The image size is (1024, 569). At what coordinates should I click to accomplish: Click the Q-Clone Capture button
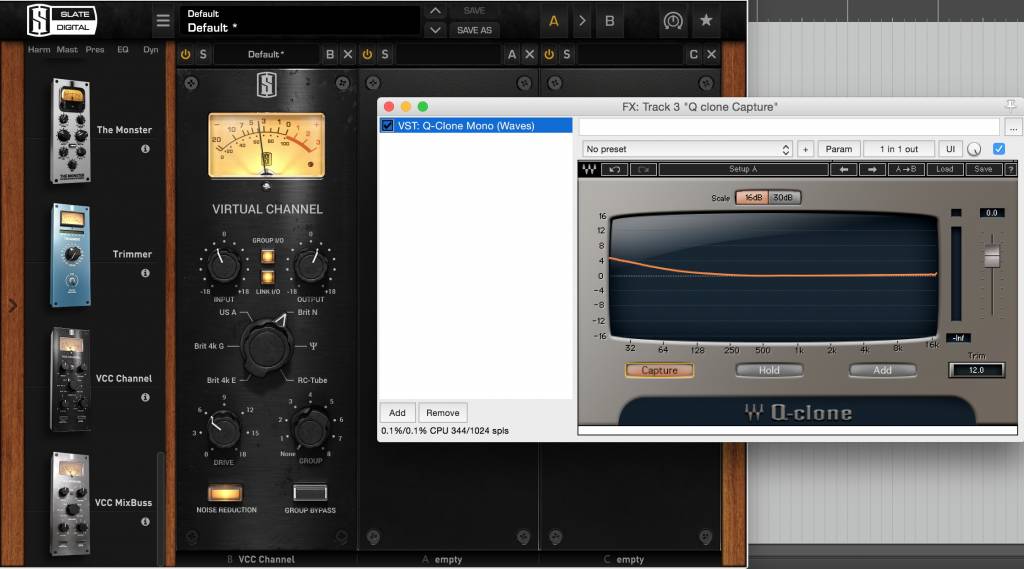pos(659,370)
